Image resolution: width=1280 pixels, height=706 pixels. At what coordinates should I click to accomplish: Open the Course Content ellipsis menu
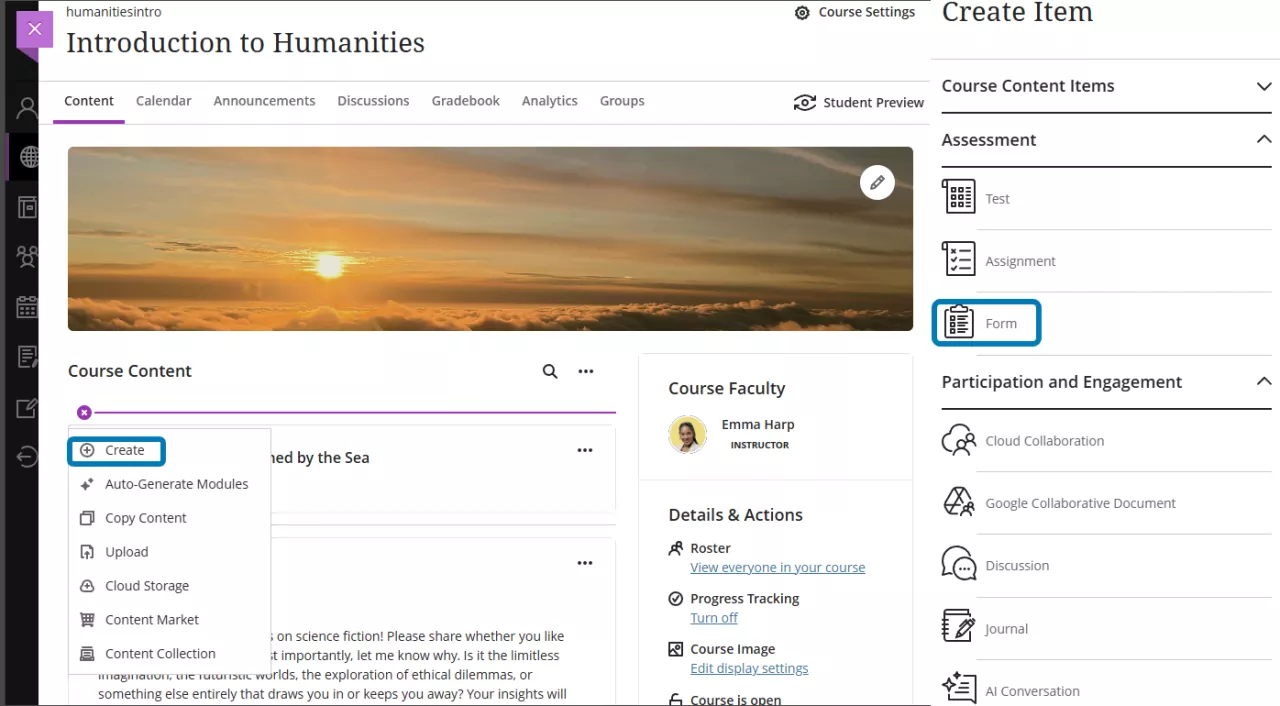586,371
